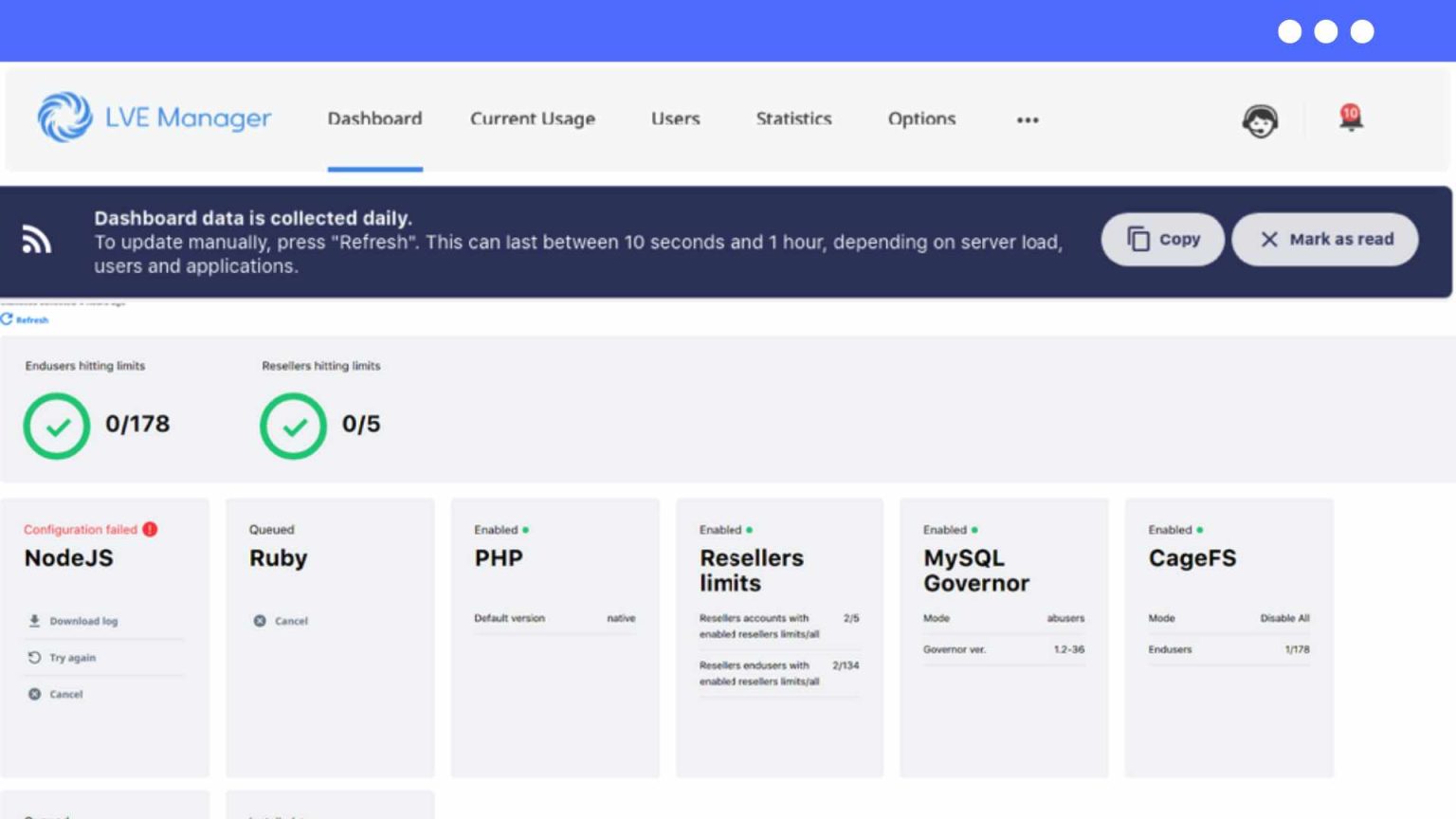Click the RSS feed icon in the banner
1456x819 pixels.
[x=36, y=240]
